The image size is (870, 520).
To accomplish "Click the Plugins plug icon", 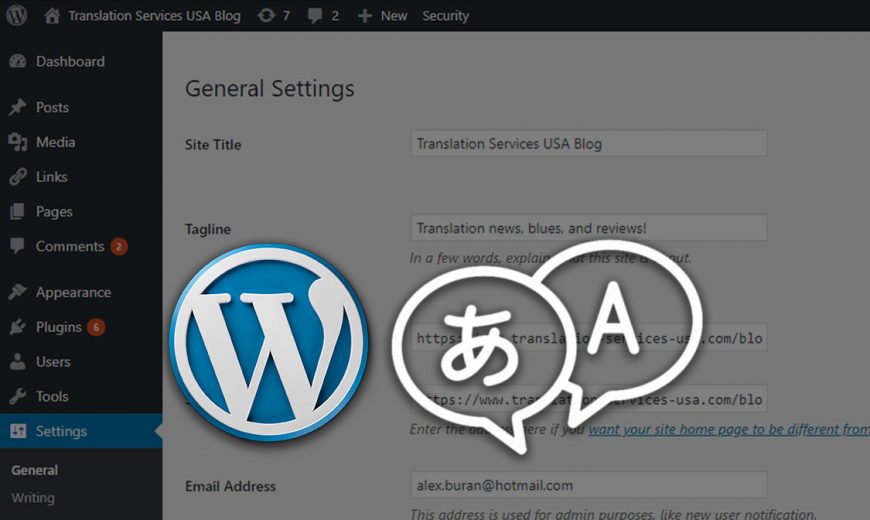I will (18, 327).
